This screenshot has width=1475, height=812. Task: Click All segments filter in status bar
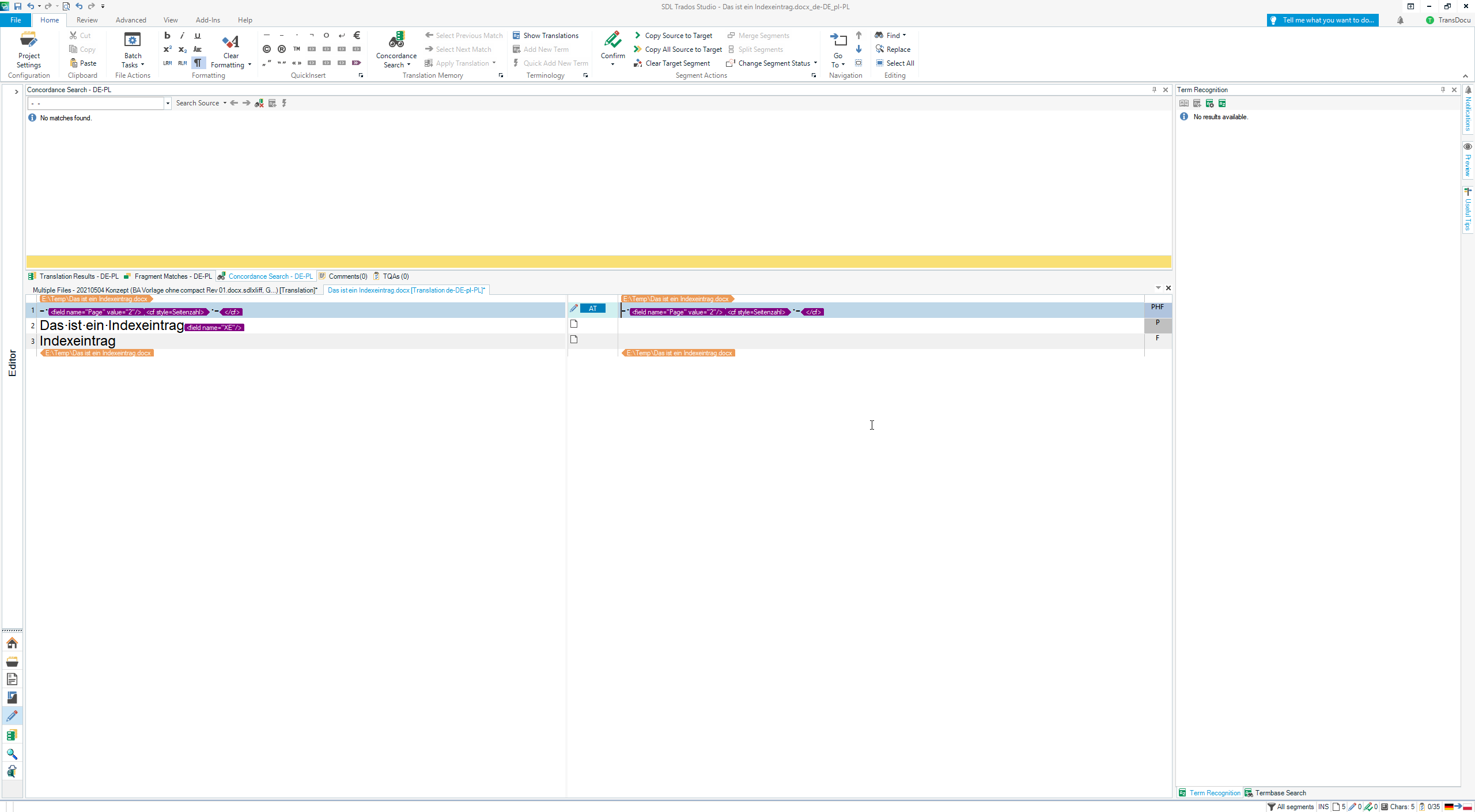1291,807
